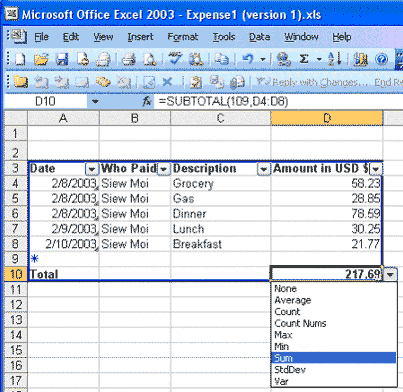Open the Data menu

[259, 37]
